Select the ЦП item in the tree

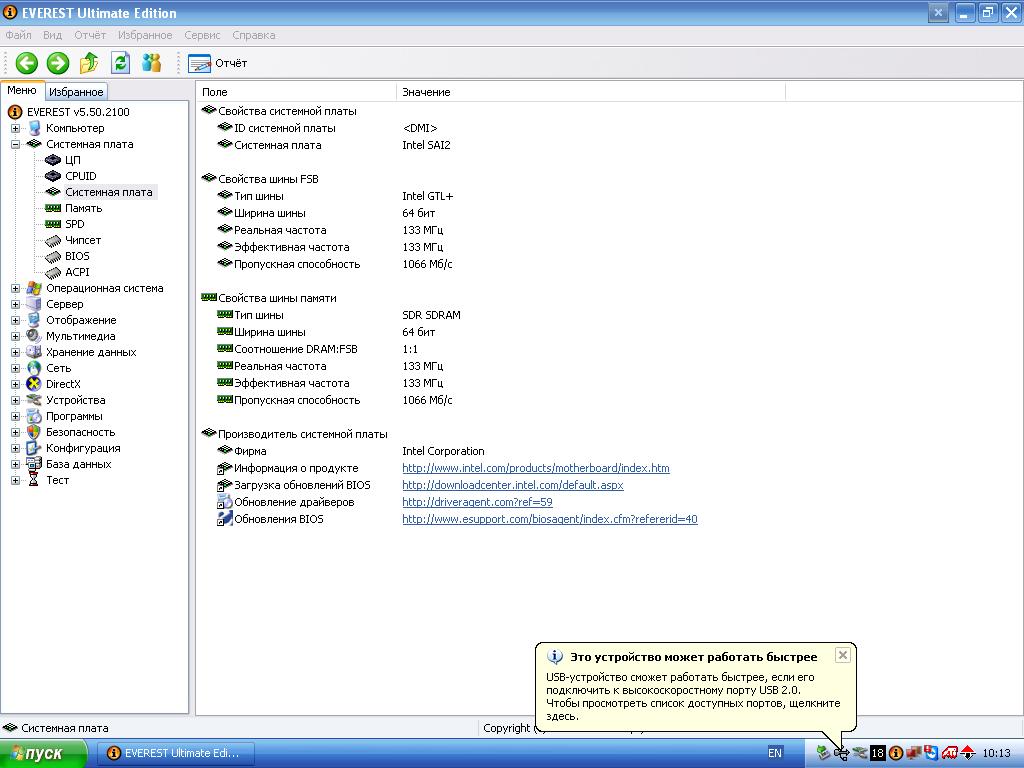72,160
